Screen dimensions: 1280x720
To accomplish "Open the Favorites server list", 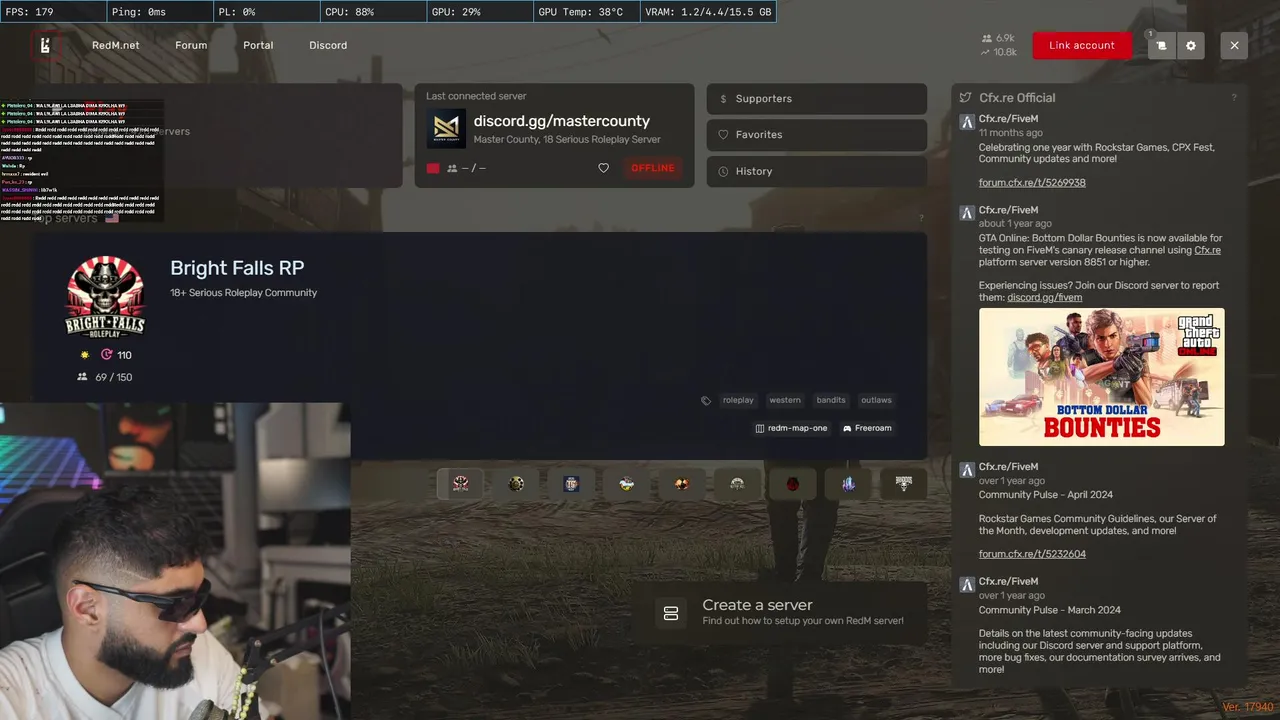I will tap(817, 135).
